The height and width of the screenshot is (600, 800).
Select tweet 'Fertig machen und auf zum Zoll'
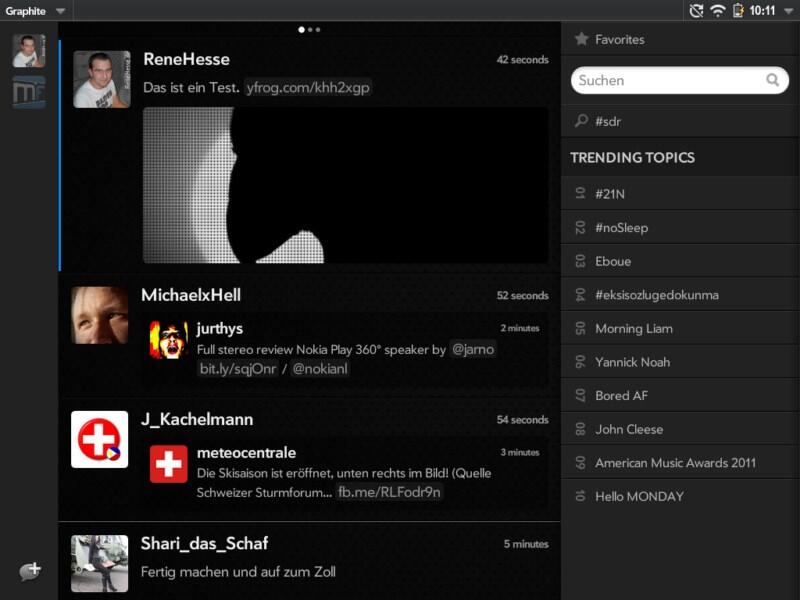point(238,572)
